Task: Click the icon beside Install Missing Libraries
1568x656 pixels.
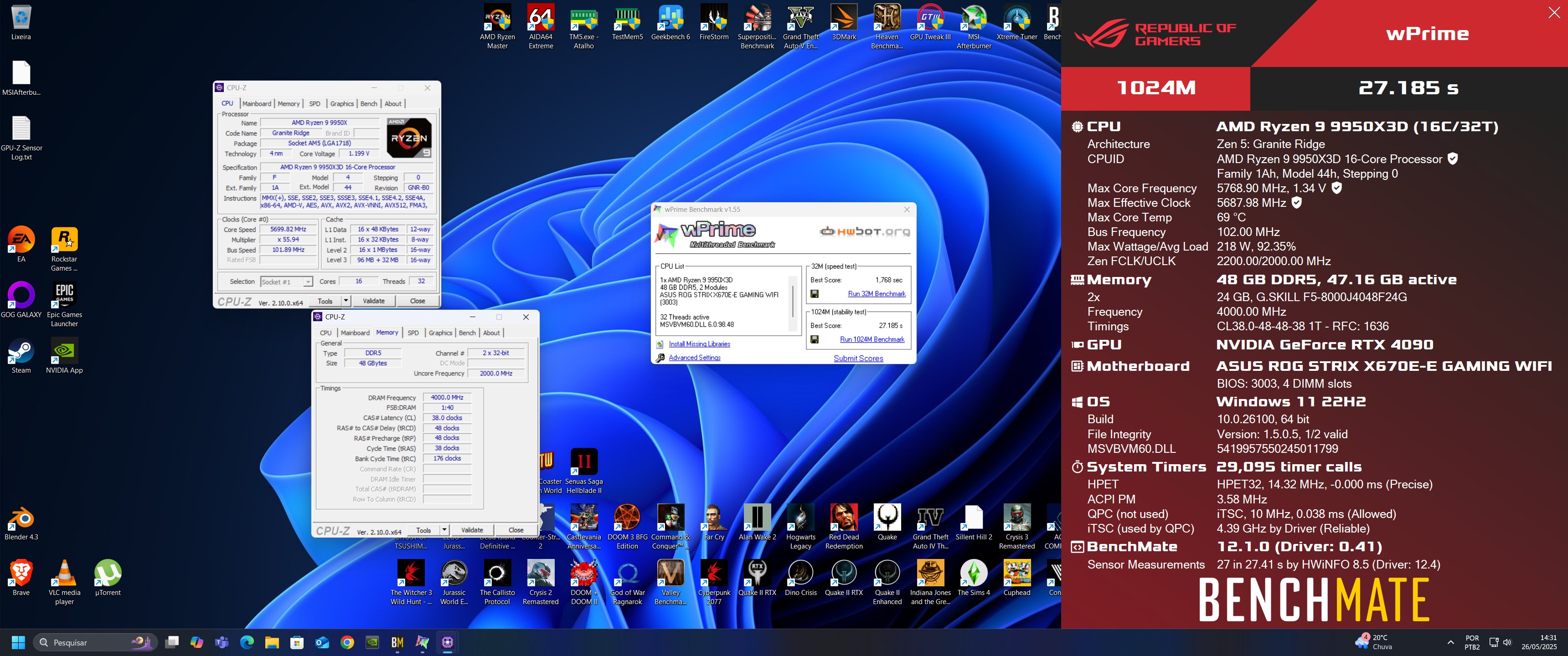Action: click(x=660, y=344)
